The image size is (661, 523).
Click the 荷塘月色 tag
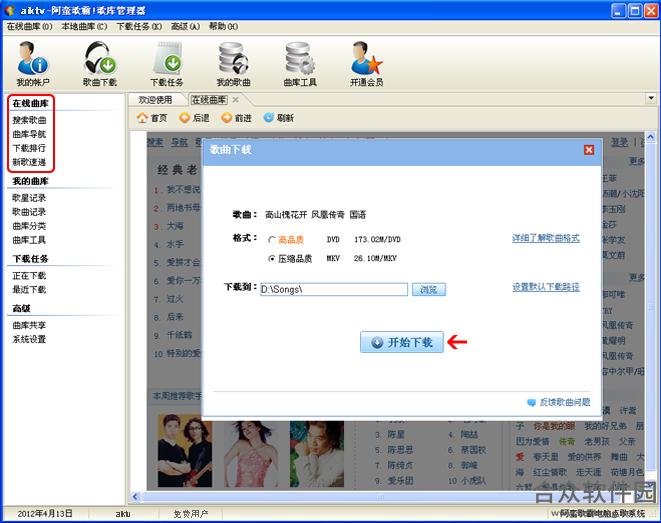[627, 472]
